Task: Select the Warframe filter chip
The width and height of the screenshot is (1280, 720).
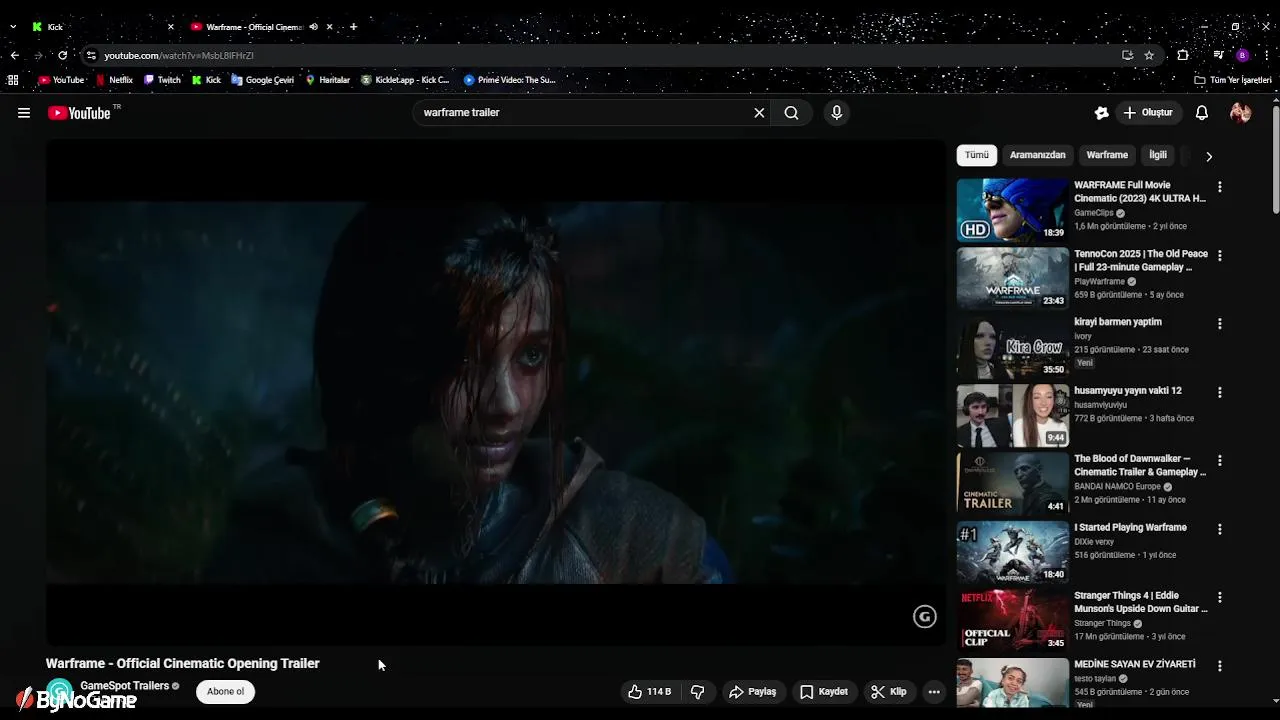Action: [1107, 155]
